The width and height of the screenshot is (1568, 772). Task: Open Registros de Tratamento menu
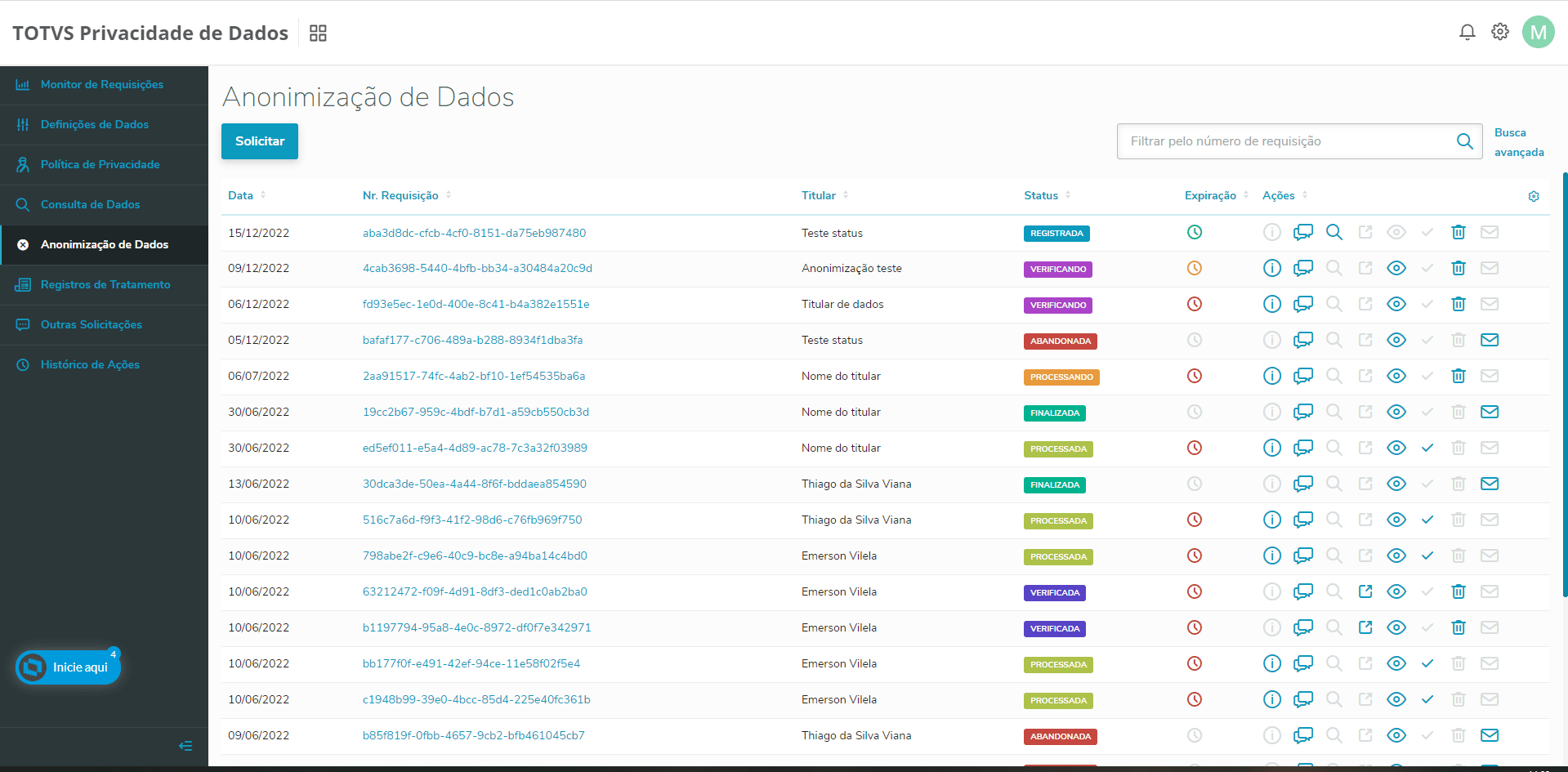pyautogui.click(x=104, y=285)
